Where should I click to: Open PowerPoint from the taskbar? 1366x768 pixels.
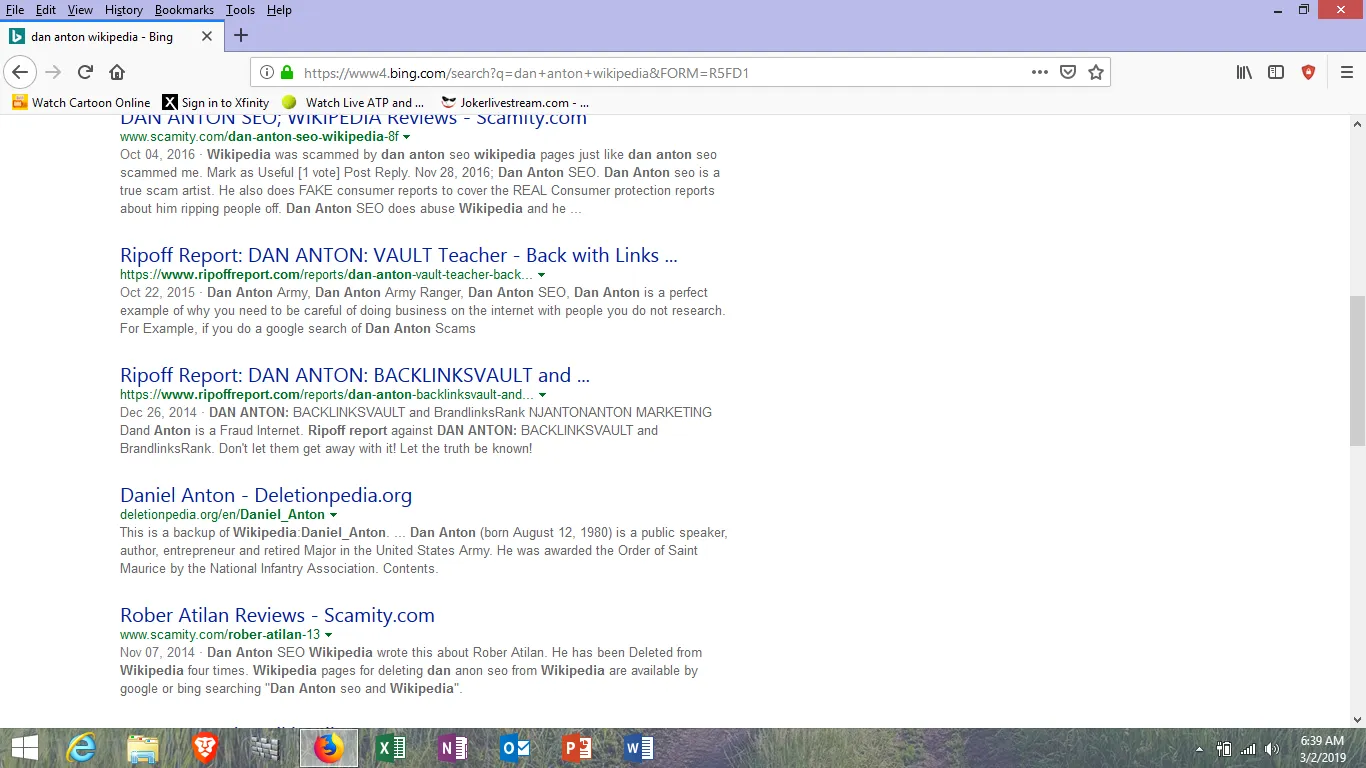tap(577, 748)
